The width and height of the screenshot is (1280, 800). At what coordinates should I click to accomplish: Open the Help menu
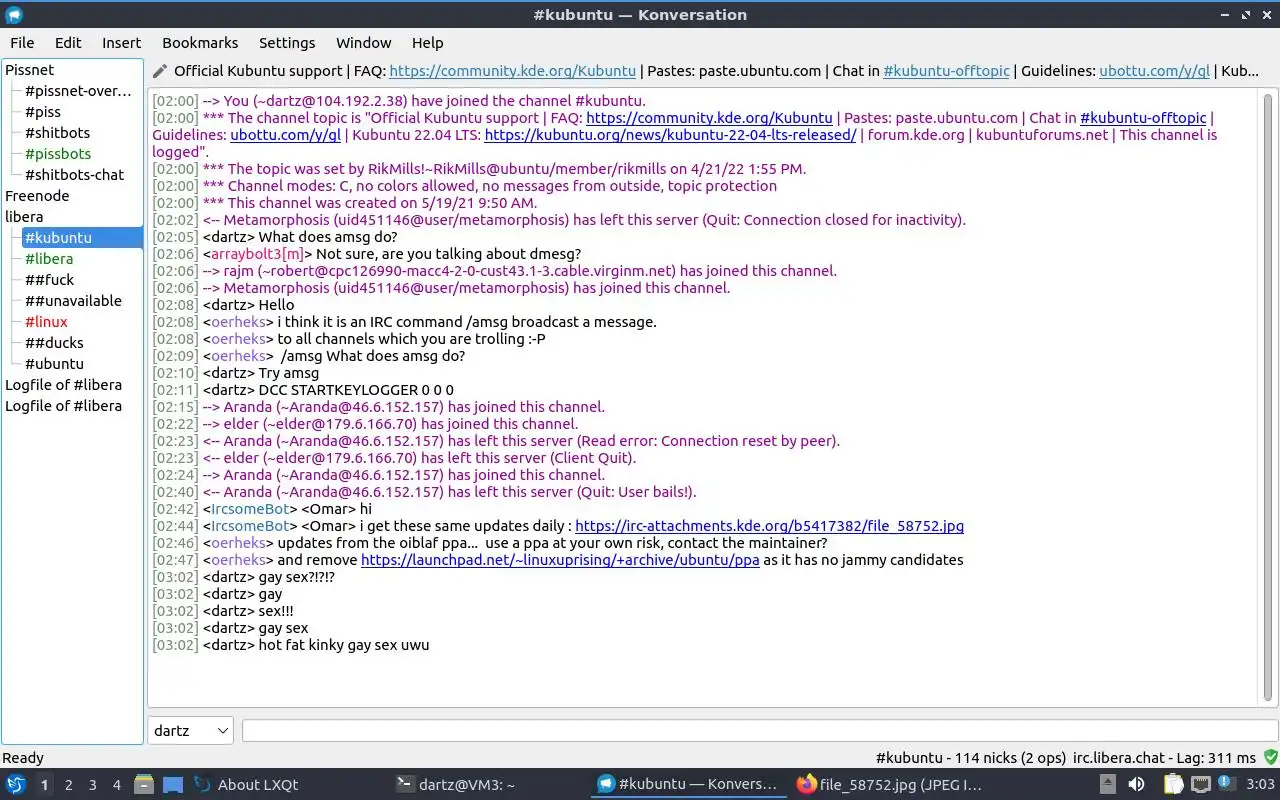click(427, 43)
